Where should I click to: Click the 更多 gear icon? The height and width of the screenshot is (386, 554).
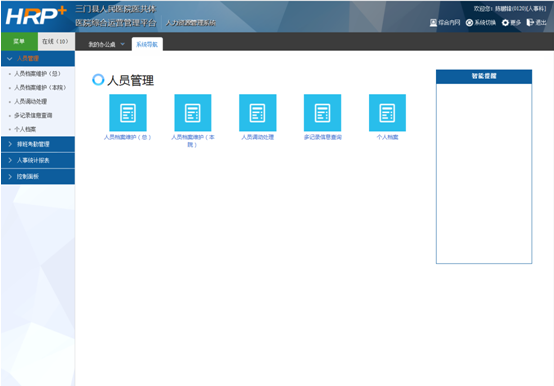coord(505,23)
